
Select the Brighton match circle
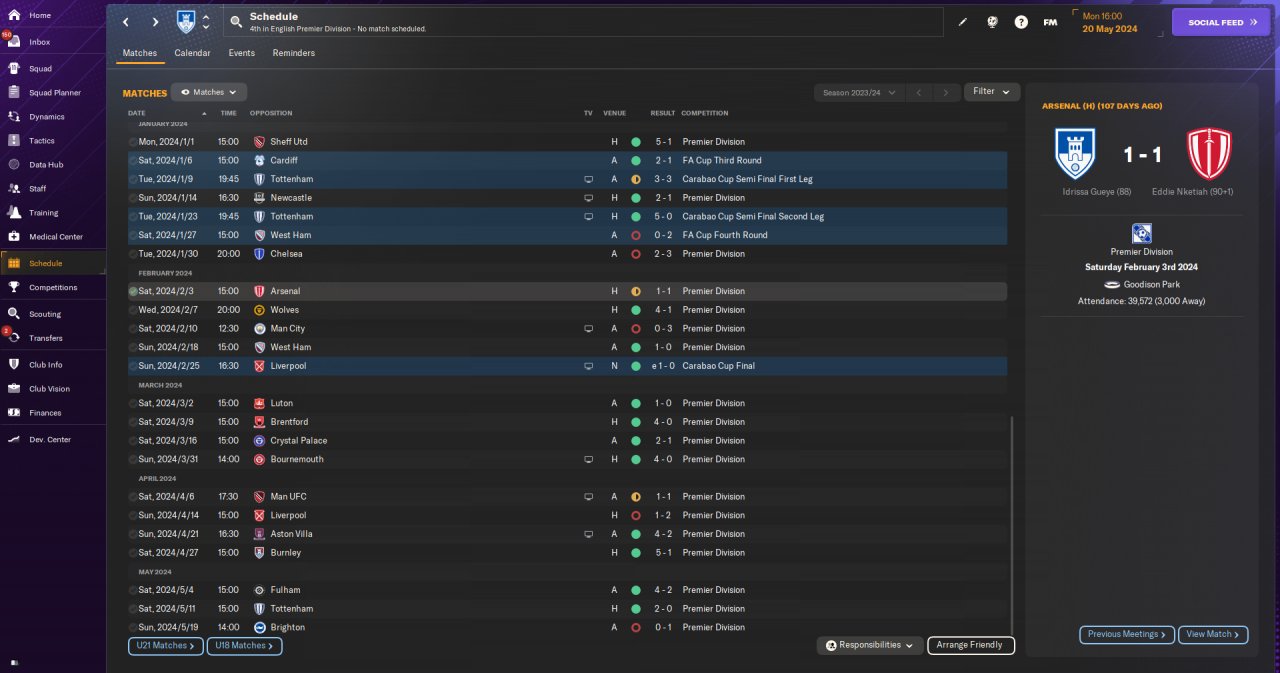[x=133, y=627]
